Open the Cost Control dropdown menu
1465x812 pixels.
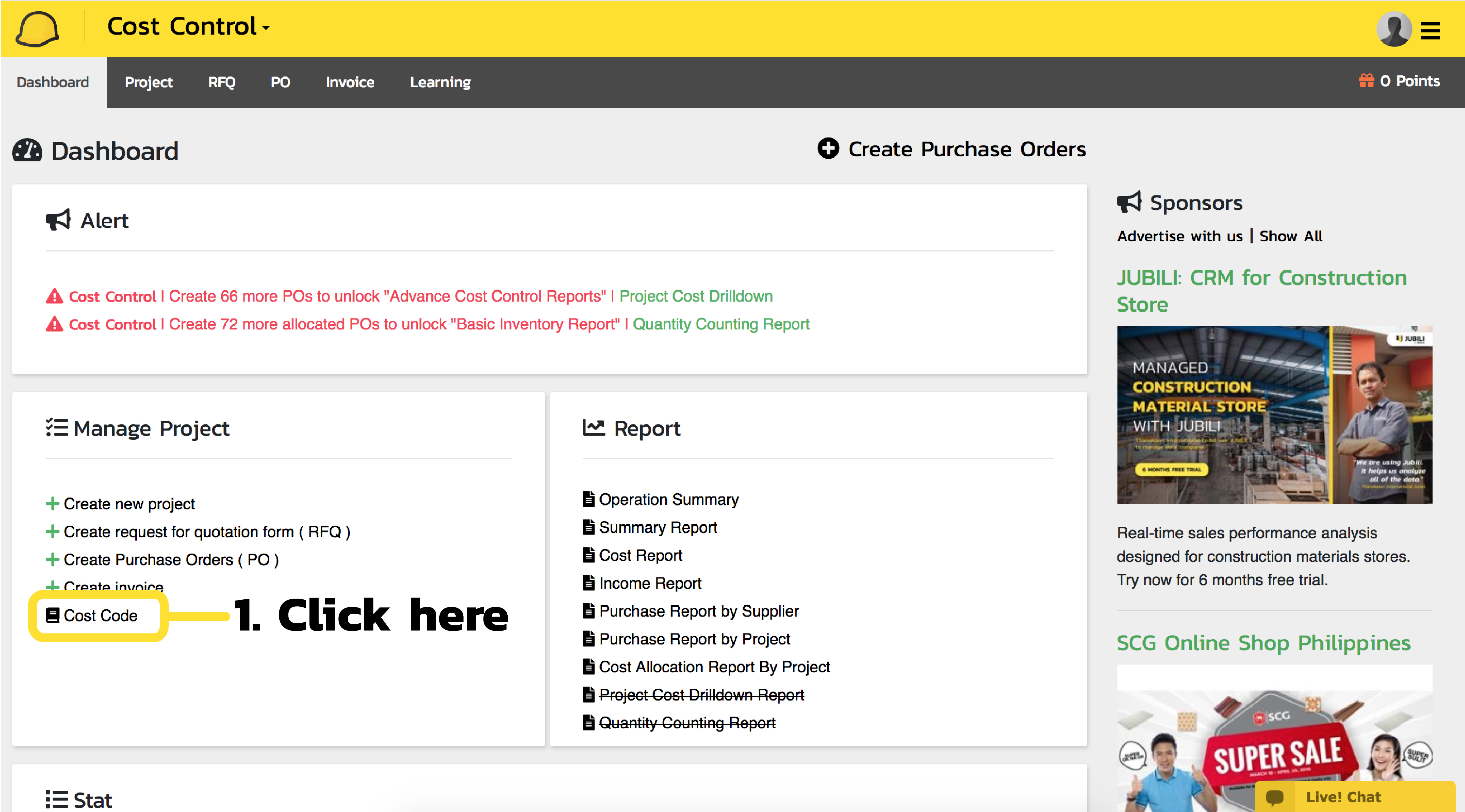188,27
